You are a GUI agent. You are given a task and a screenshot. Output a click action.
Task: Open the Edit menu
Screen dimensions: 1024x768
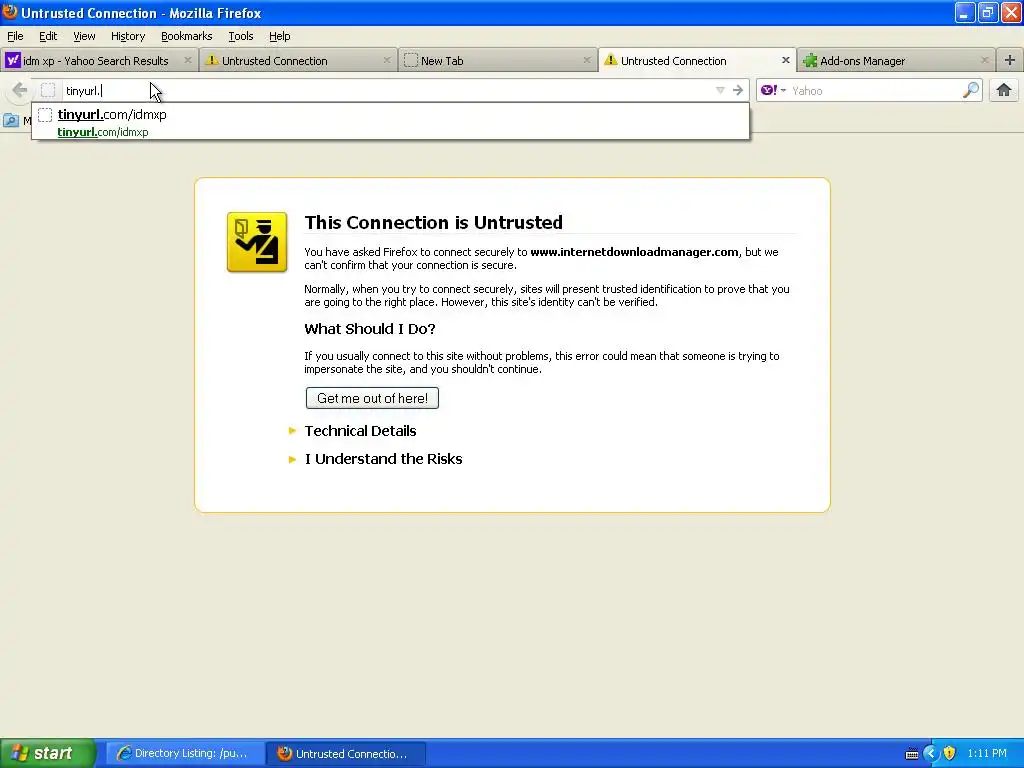click(48, 36)
